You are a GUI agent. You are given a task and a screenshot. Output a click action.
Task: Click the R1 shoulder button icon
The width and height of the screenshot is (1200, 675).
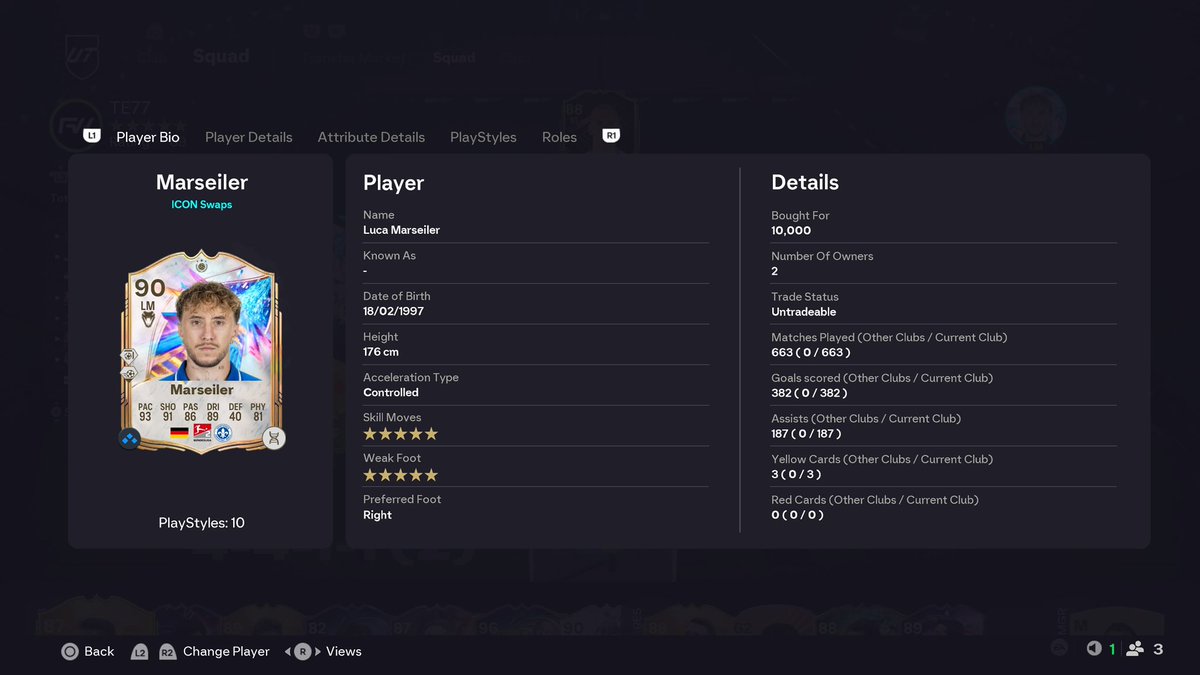[611, 136]
